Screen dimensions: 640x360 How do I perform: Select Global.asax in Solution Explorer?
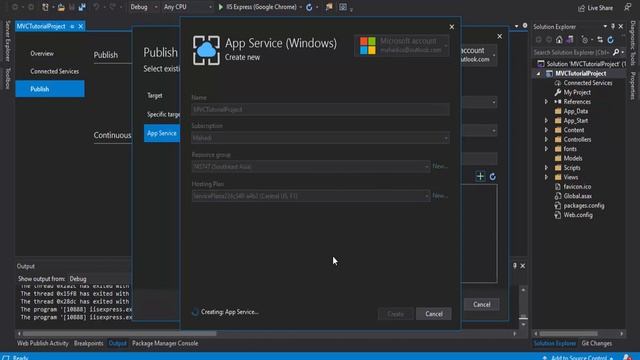click(578, 196)
